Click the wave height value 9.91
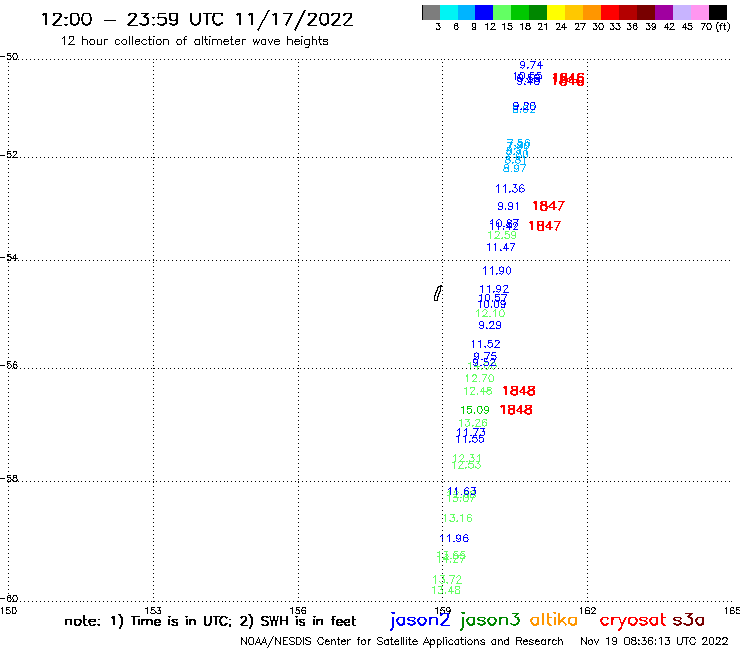Image resolution: width=740 pixels, height=650 pixels. tap(508, 206)
